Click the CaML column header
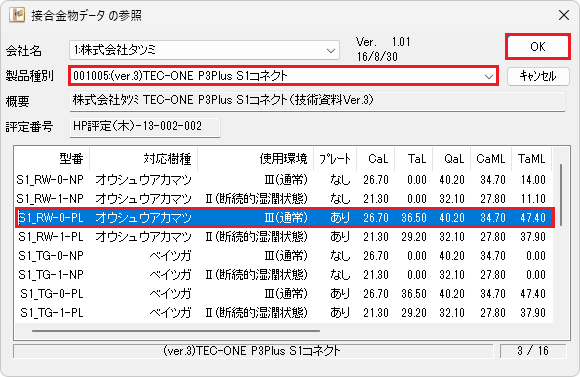This screenshot has height=377, width=580. click(491, 159)
